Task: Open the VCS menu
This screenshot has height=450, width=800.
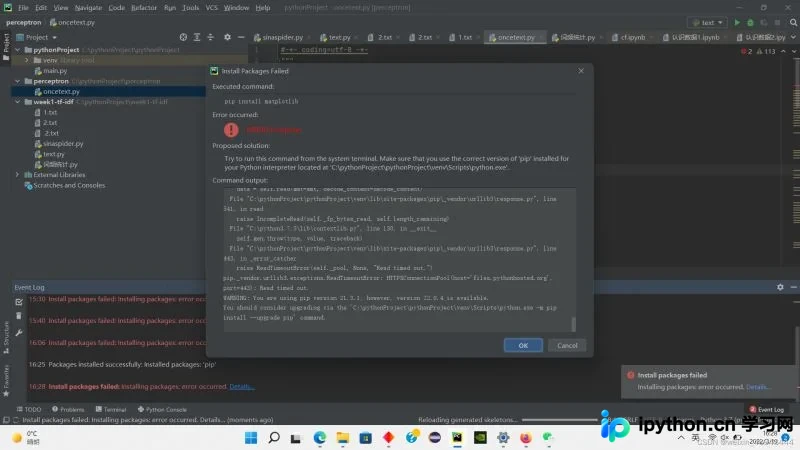Action: click(x=211, y=8)
